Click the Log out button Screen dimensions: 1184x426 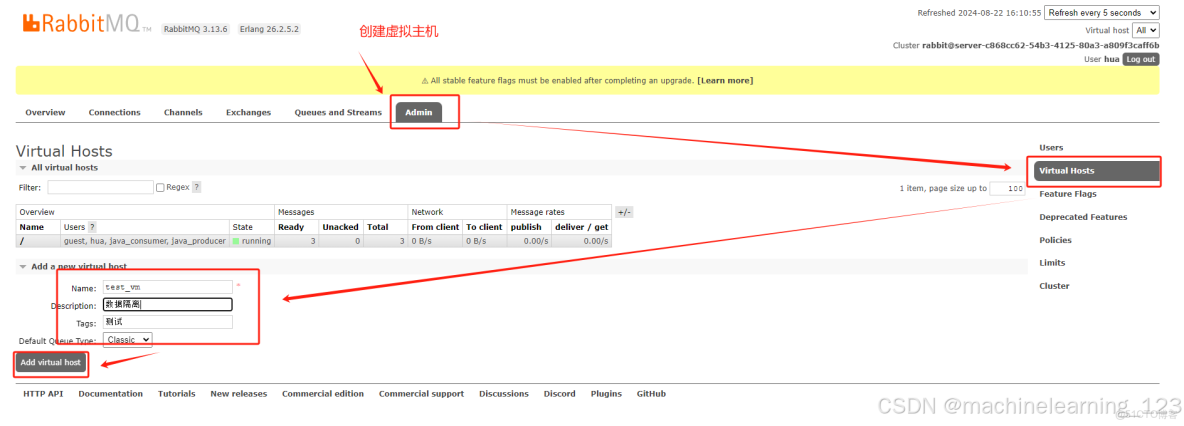point(1140,59)
